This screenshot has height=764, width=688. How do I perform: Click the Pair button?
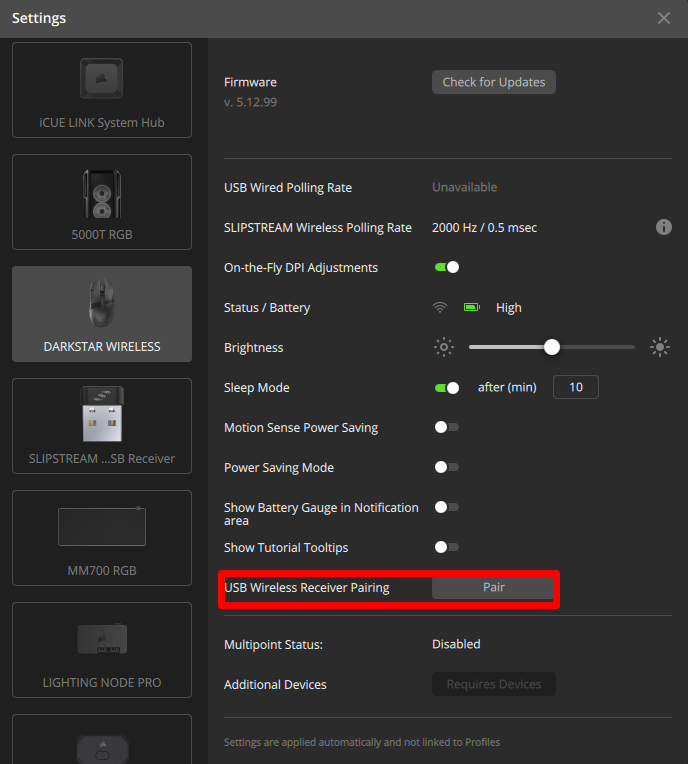[x=493, y=588]
